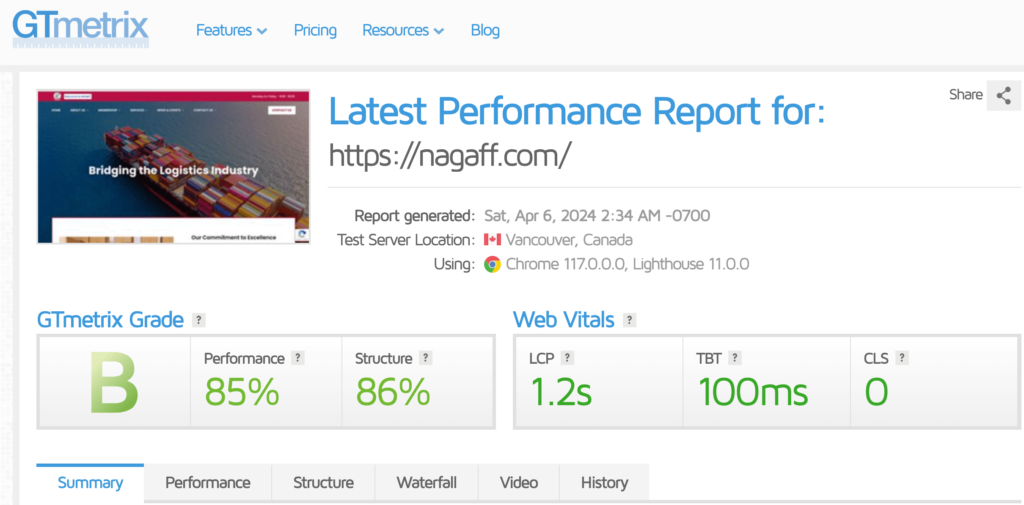Open the GTmetrix Grade help icon
Screen dimensions: 1024x505
pyautogui.click(x=199, y=320)
